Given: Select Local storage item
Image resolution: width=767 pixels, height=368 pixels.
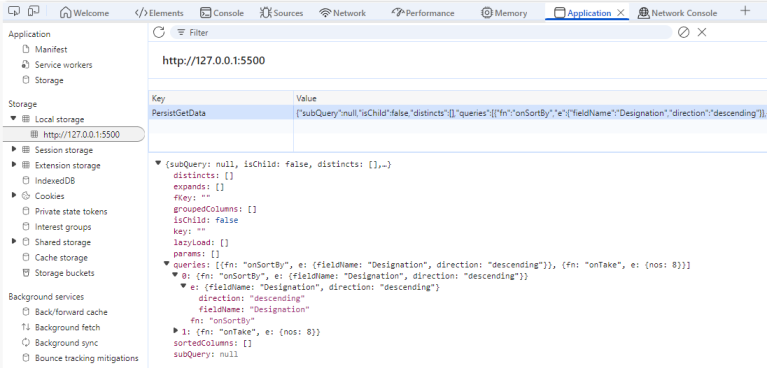Looking at the screenshot, I should click(x=59, y=119).
